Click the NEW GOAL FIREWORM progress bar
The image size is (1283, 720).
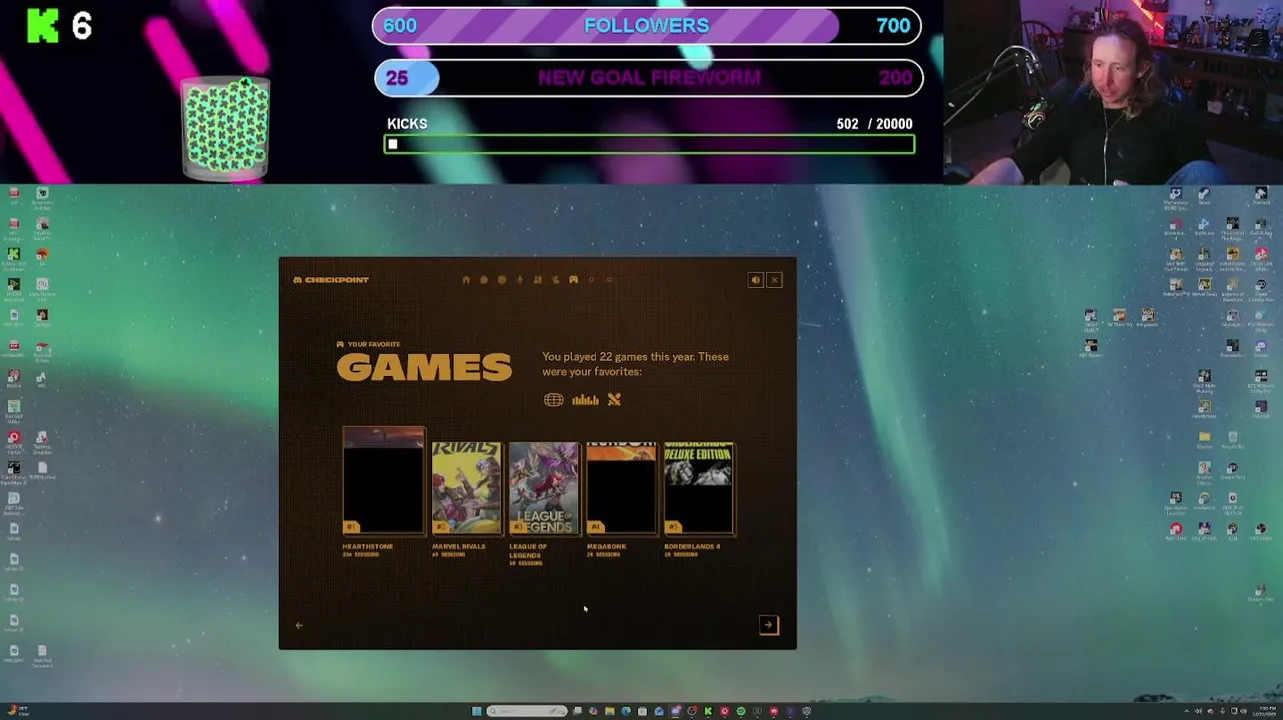(x=648, y=78)
